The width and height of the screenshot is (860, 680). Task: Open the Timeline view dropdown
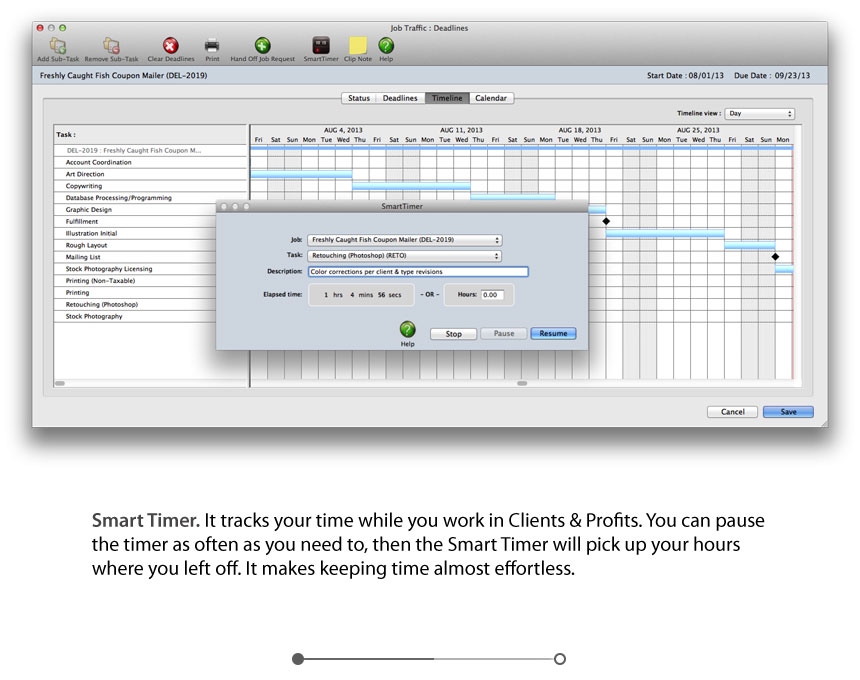[759, 114]
